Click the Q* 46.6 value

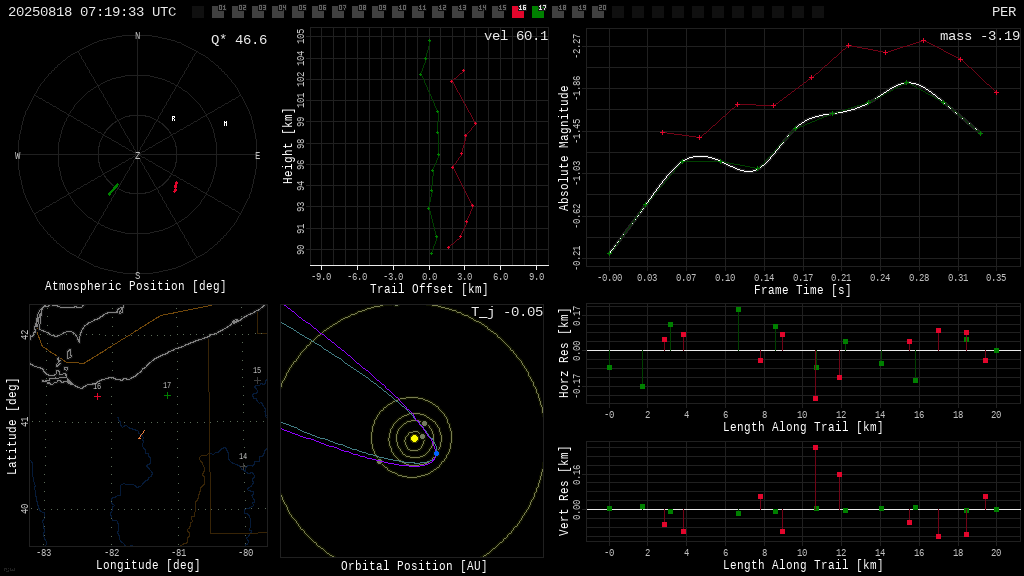(239, 40)
